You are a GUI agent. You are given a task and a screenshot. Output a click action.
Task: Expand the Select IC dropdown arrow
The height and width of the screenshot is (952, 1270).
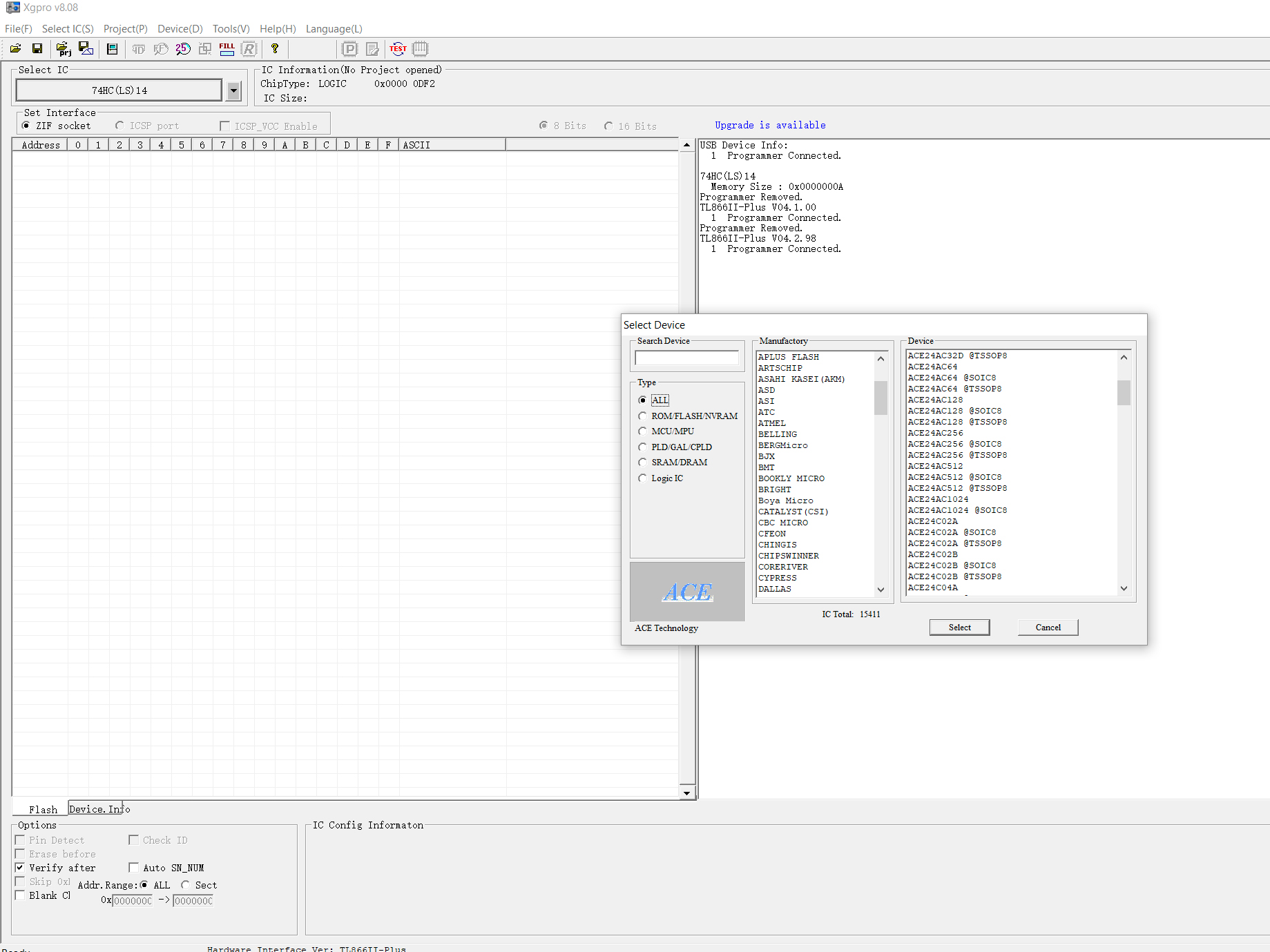tap(233, 90)
